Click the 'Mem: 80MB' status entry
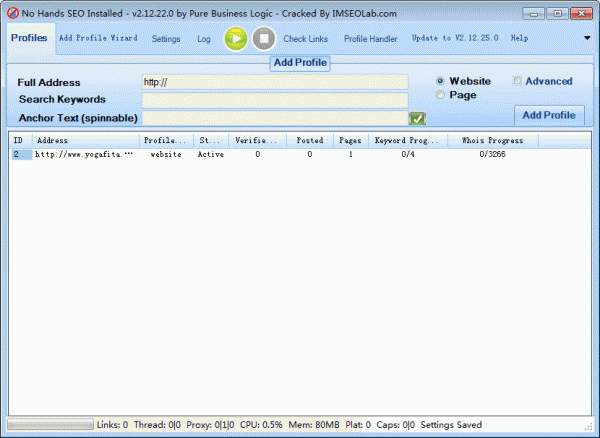Image resolution: width=600 pixels, height=438 pixels. [x=314, y=425]
